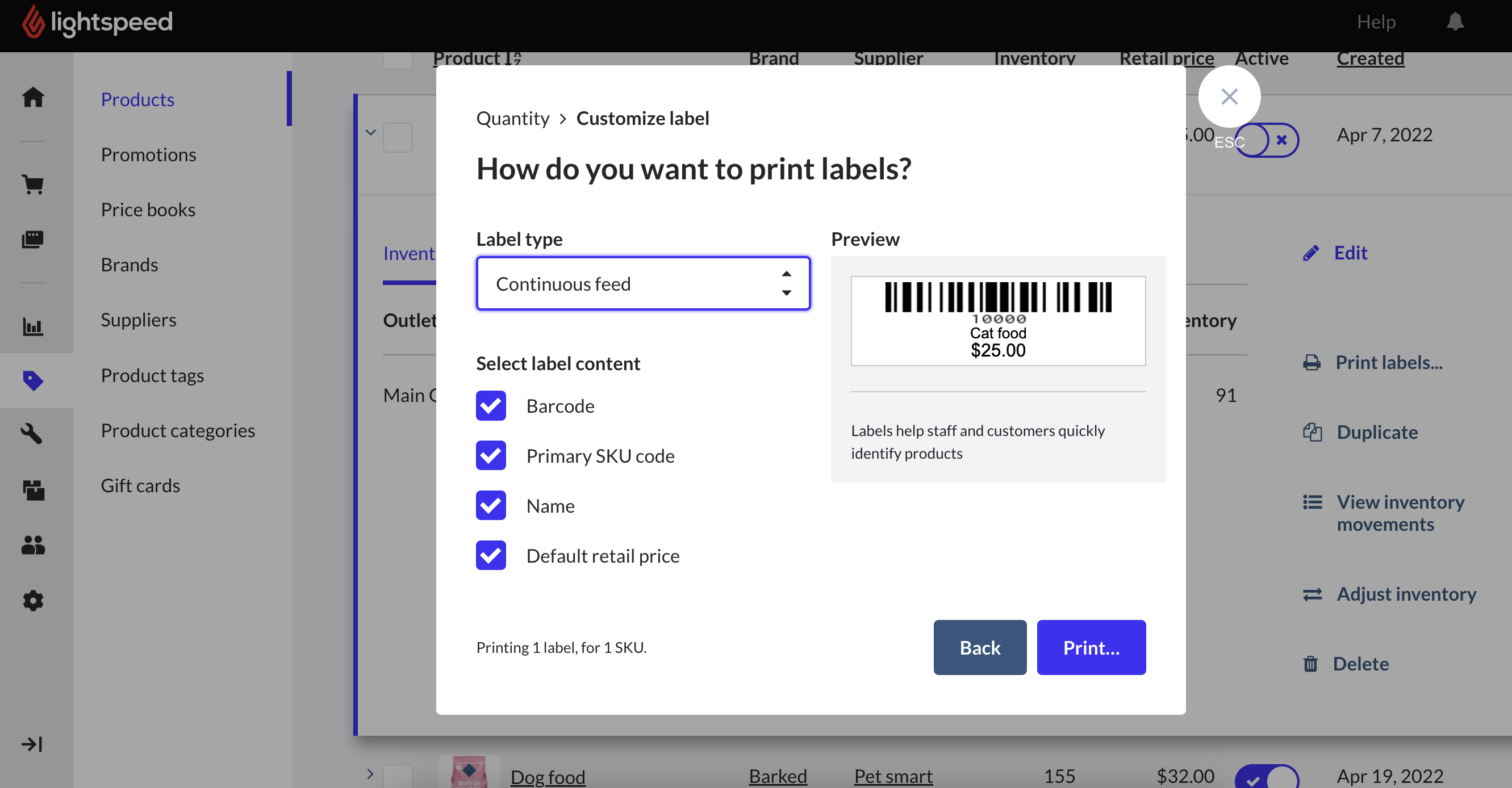Open the customers people icon
The image size is (1512, 788).
(x=34, y=545)
